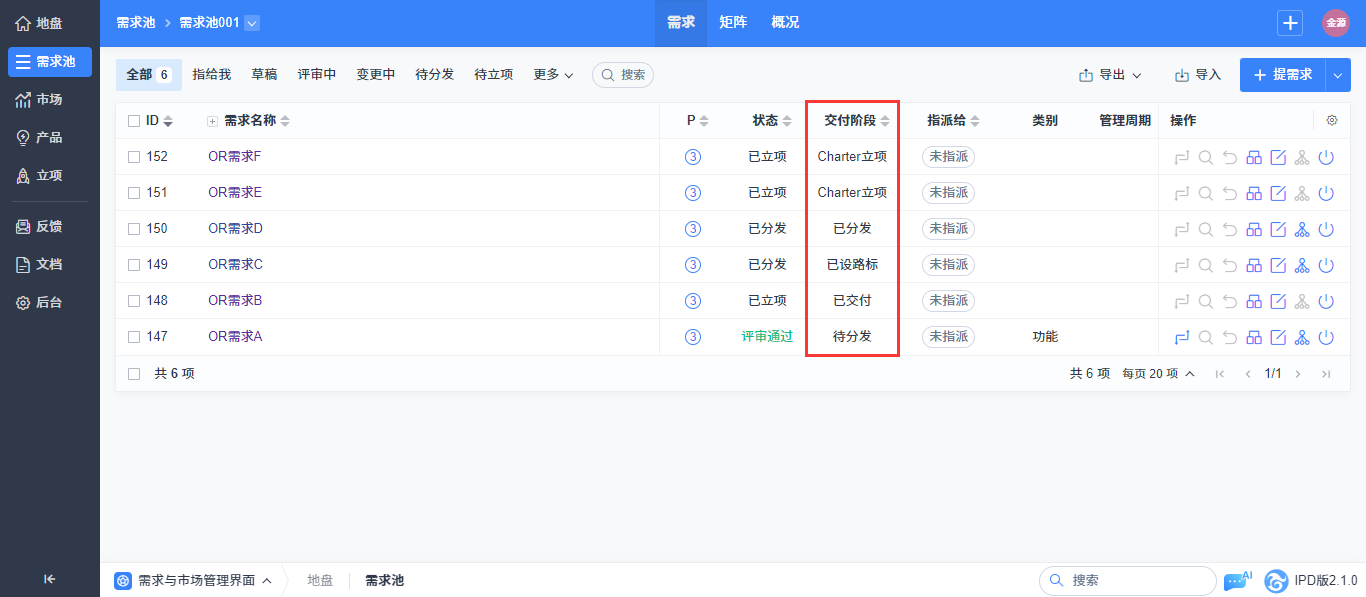Change 每页 20 项 page size
The image size is (1366, 597).
coord(1158,374)
